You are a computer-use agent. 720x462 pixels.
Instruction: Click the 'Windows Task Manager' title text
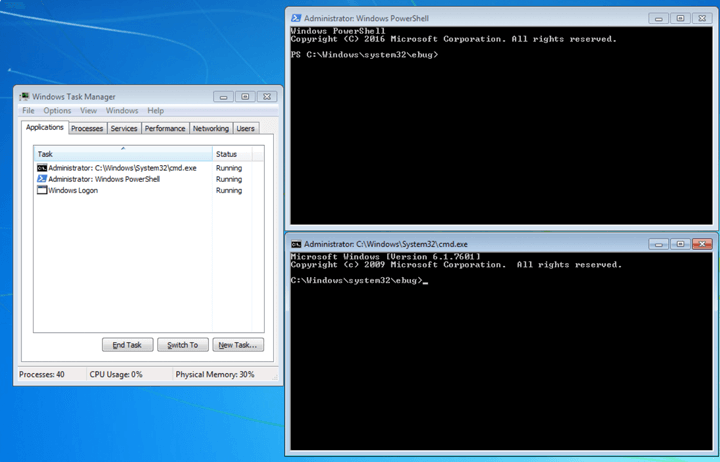tap(73, 97)
